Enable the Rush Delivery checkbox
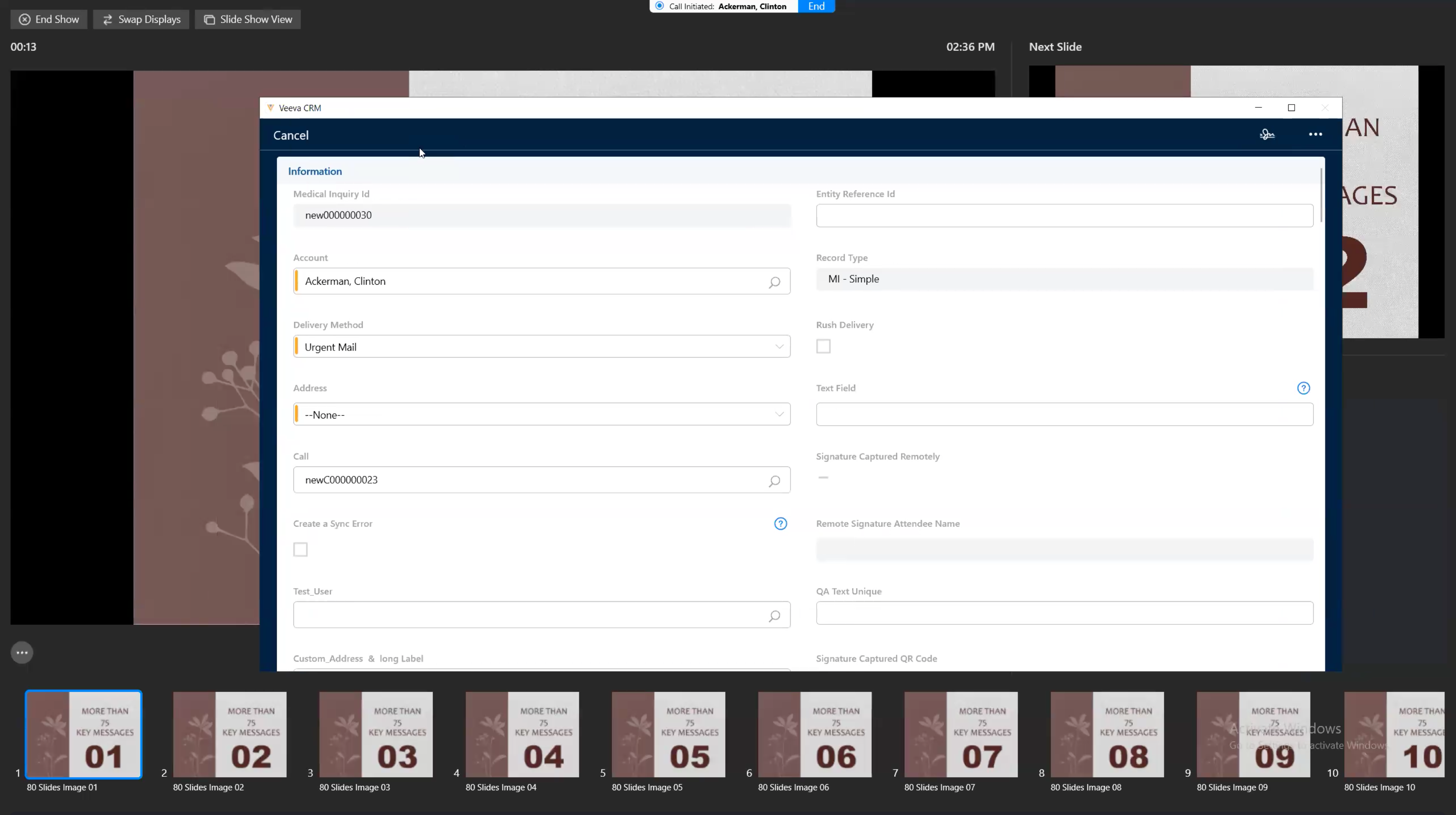 coord(823,346)
